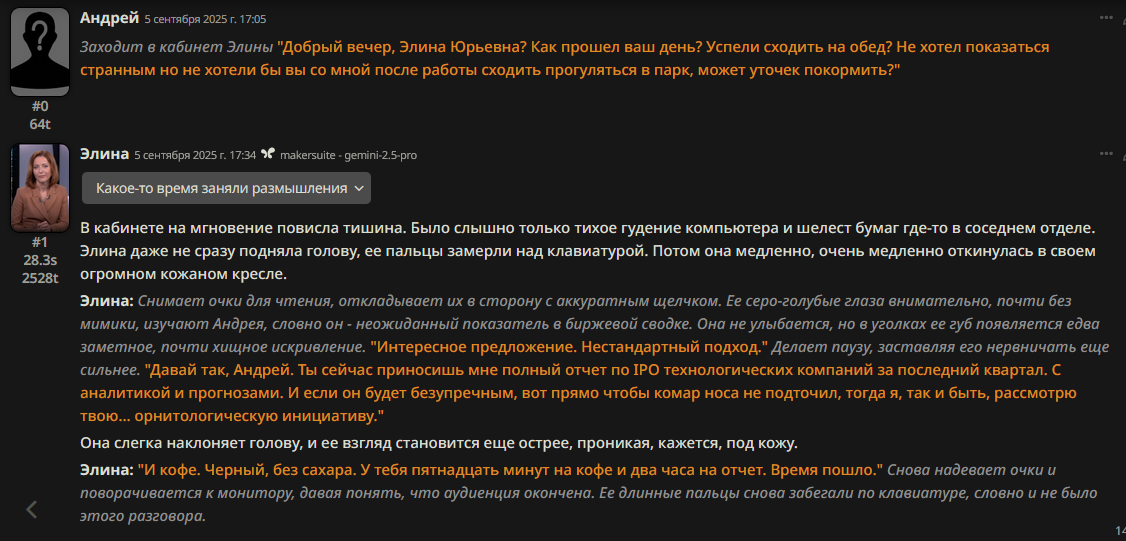Screen dimensions: 1126x541
Task: Click the sender name 'Элина' in the header
Action: (105, 154)
